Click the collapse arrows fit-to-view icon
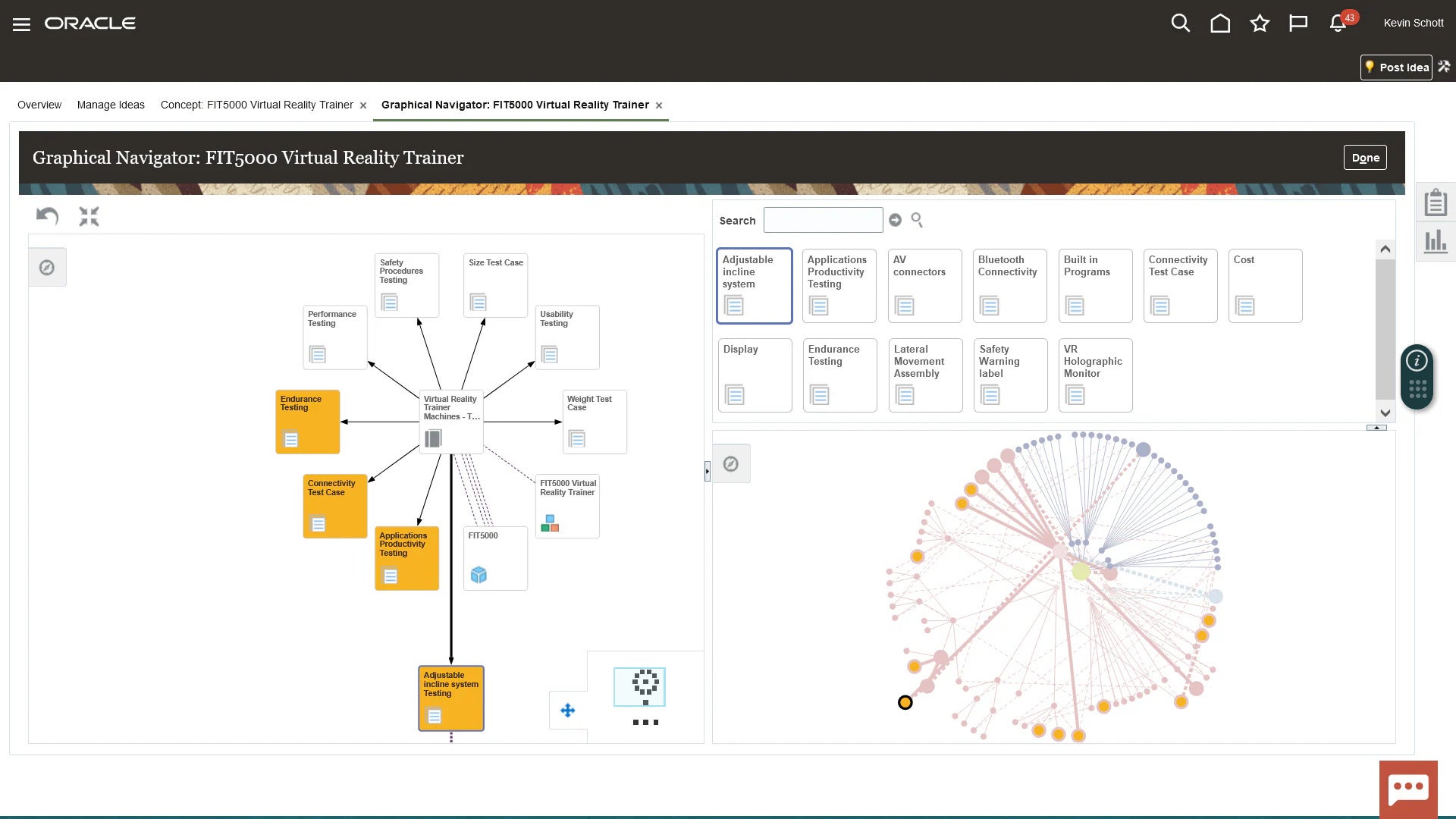 click(x=89, y=217)
